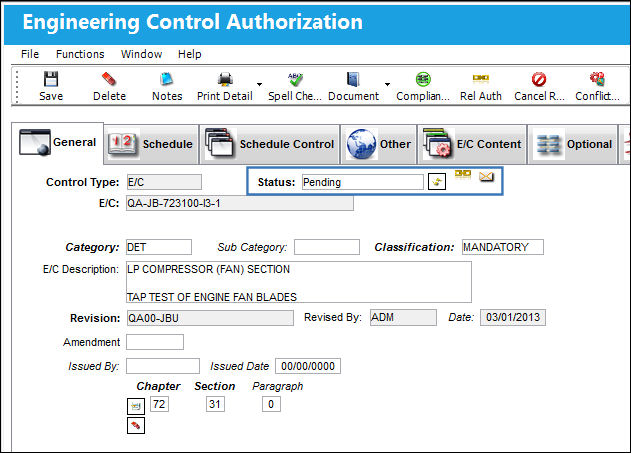Expand the Document dropdown arrow
This screenshot has width=631, height=453.
pos(387,84)
